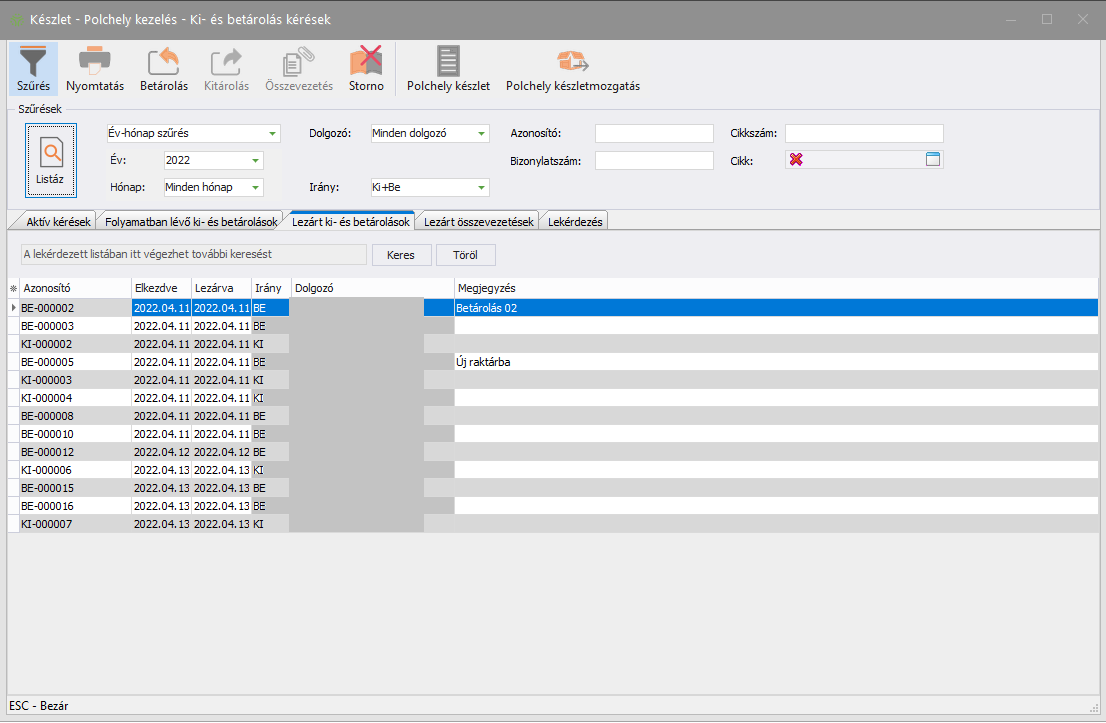Switch to the Aktív kérések tab
1106x723 pixels.
[58, 222]
